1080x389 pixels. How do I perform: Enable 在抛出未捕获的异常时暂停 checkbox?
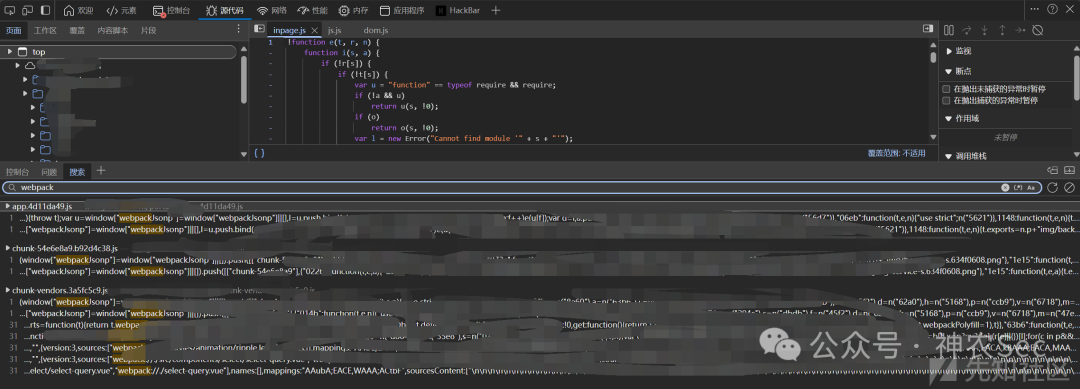[946, 90]
